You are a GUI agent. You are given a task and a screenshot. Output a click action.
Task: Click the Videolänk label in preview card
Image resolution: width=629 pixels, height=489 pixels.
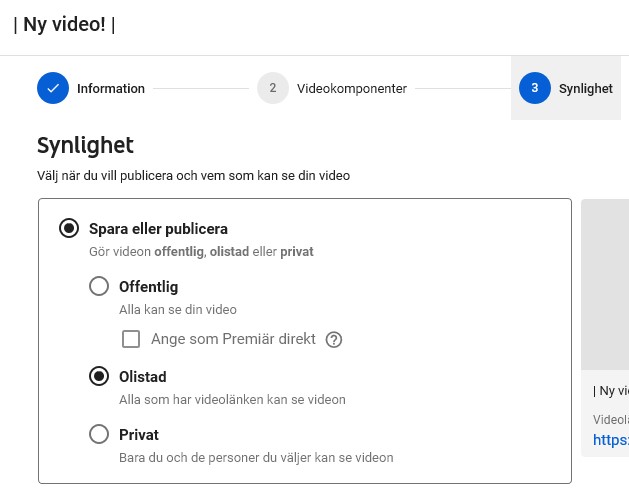(x=611, y=420)
